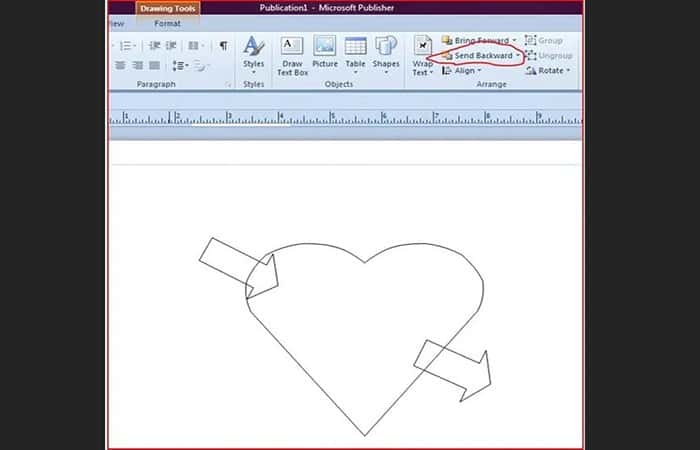This screenshot has height=450, width=700.
Task: Click the Send Backward button
Action: pyautogui.click(x=478, y=56)
